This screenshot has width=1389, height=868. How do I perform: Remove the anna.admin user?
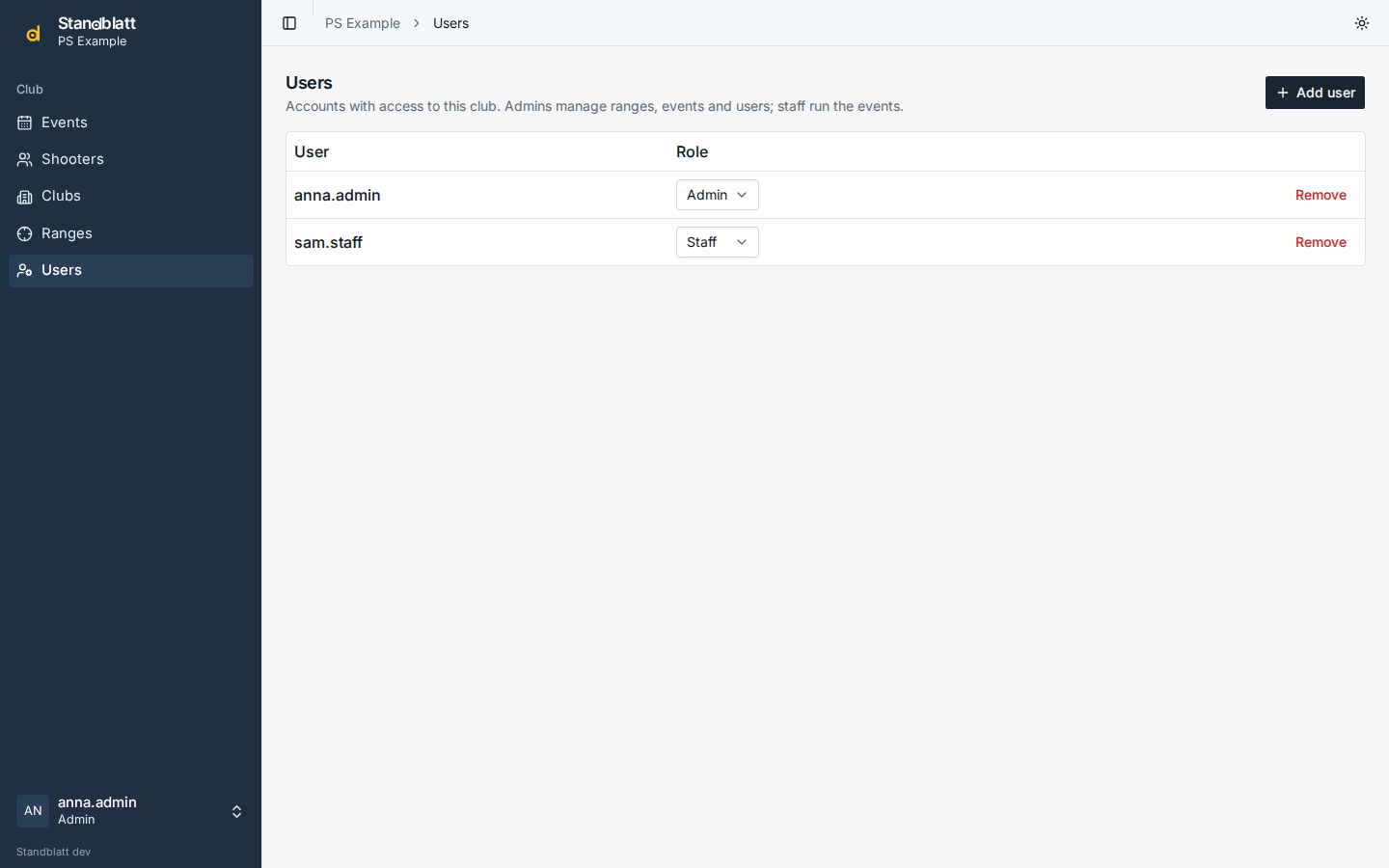1321,195
